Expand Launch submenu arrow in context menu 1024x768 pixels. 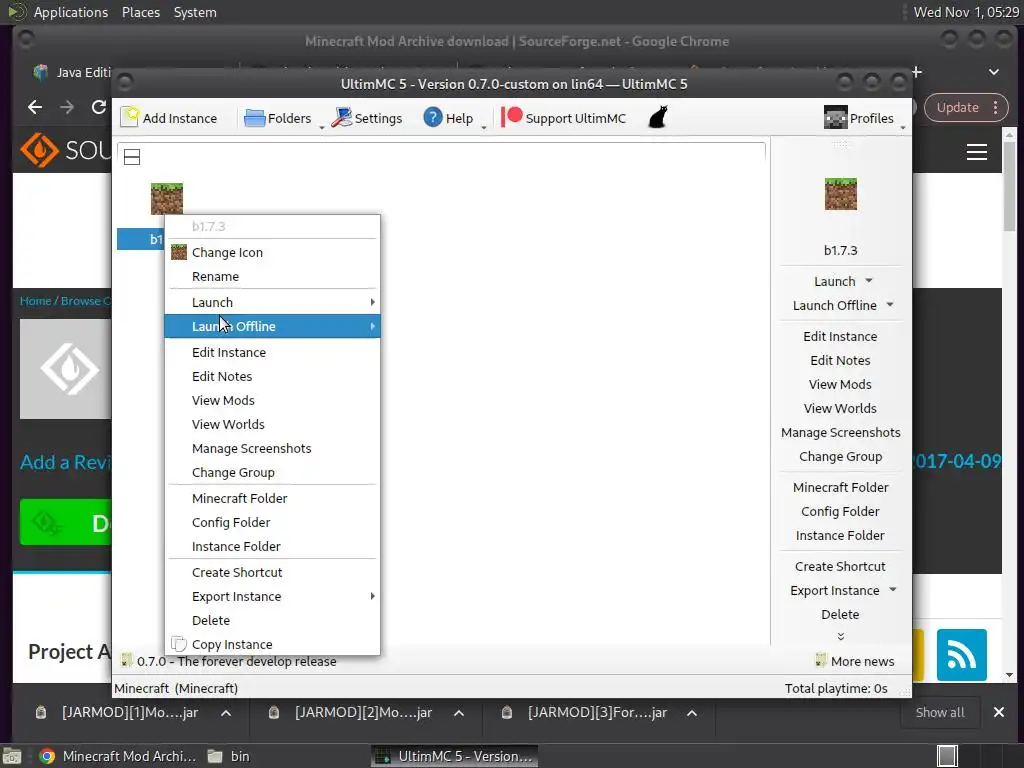pos(372,302)
